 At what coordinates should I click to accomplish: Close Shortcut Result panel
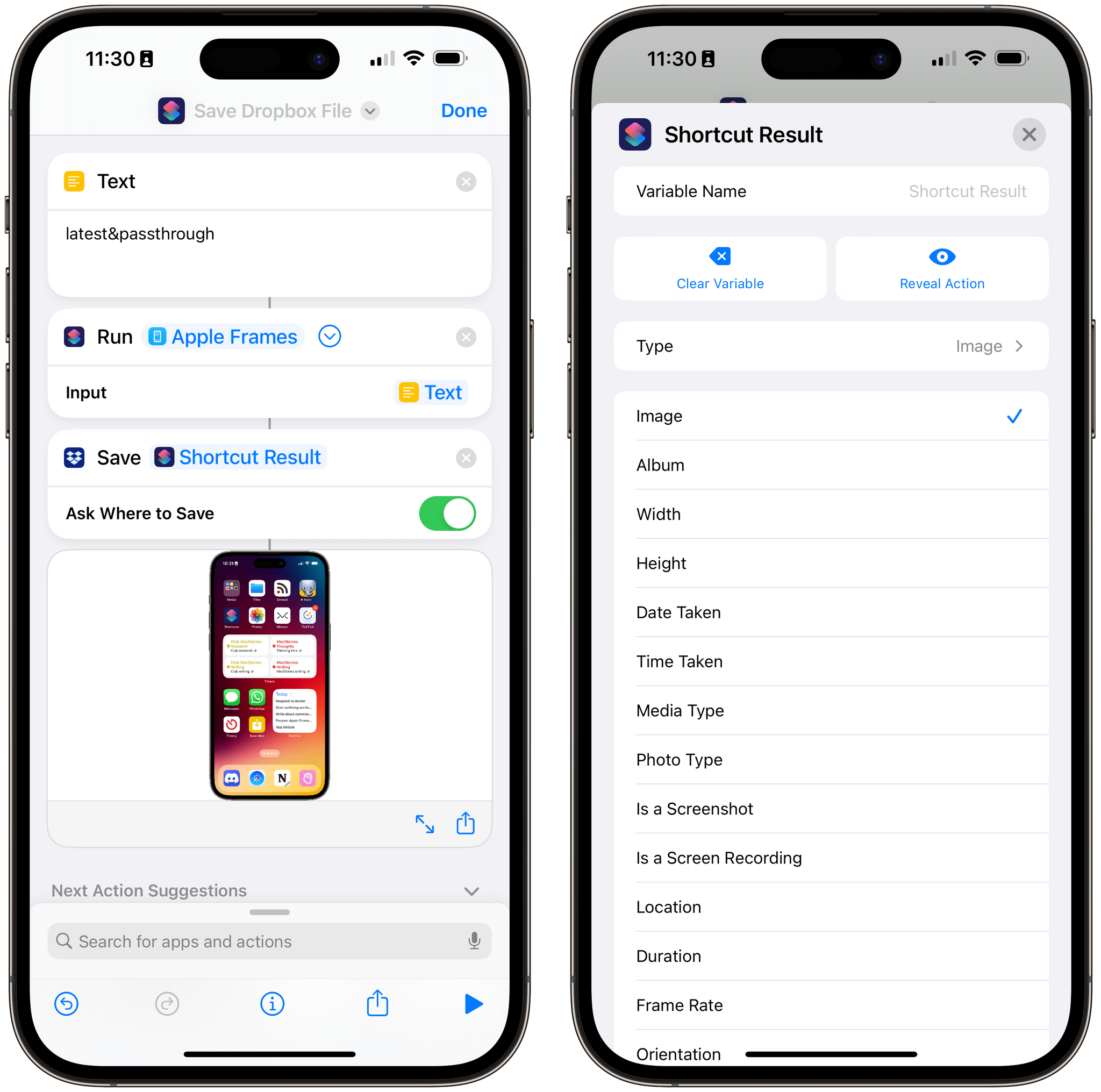(1029, 134)
